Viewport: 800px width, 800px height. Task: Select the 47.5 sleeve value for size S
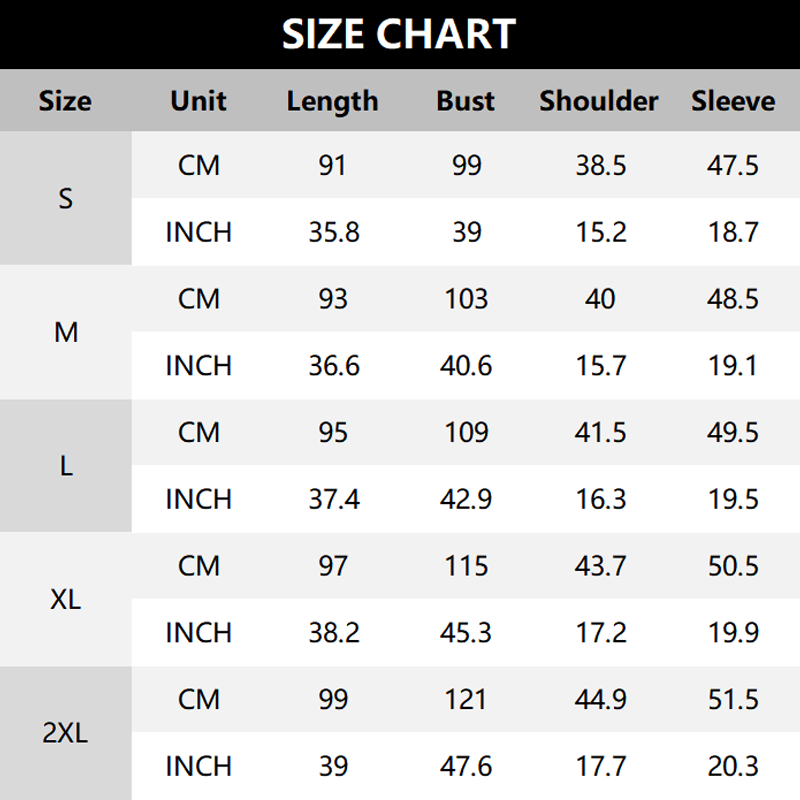733,165
